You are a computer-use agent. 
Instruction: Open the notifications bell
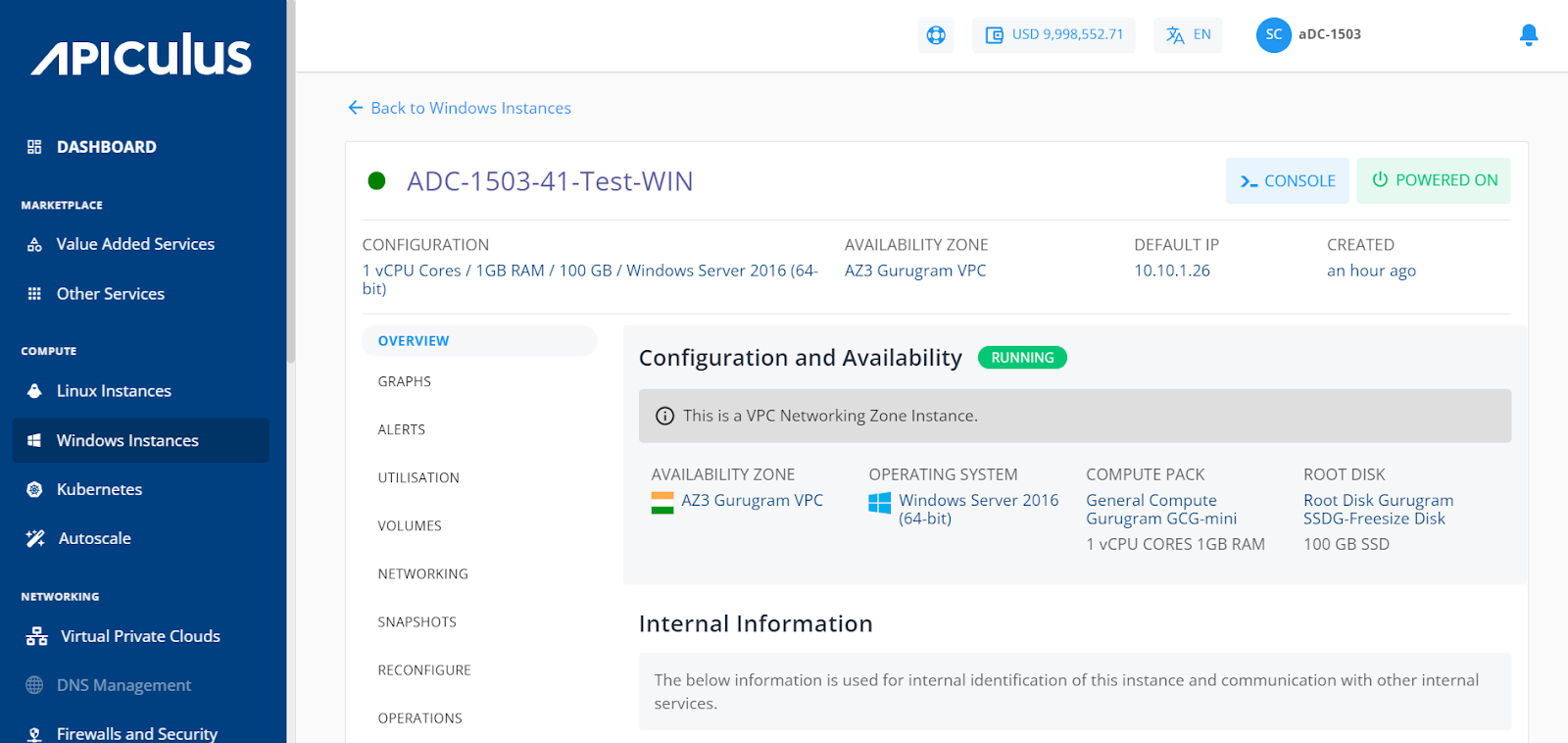[x=1528, y=35]
